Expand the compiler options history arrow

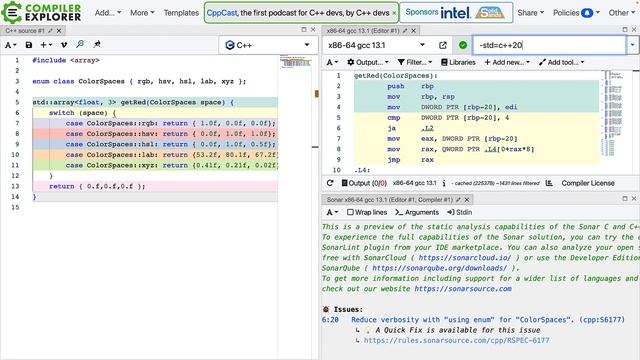[x=632, y=45]
